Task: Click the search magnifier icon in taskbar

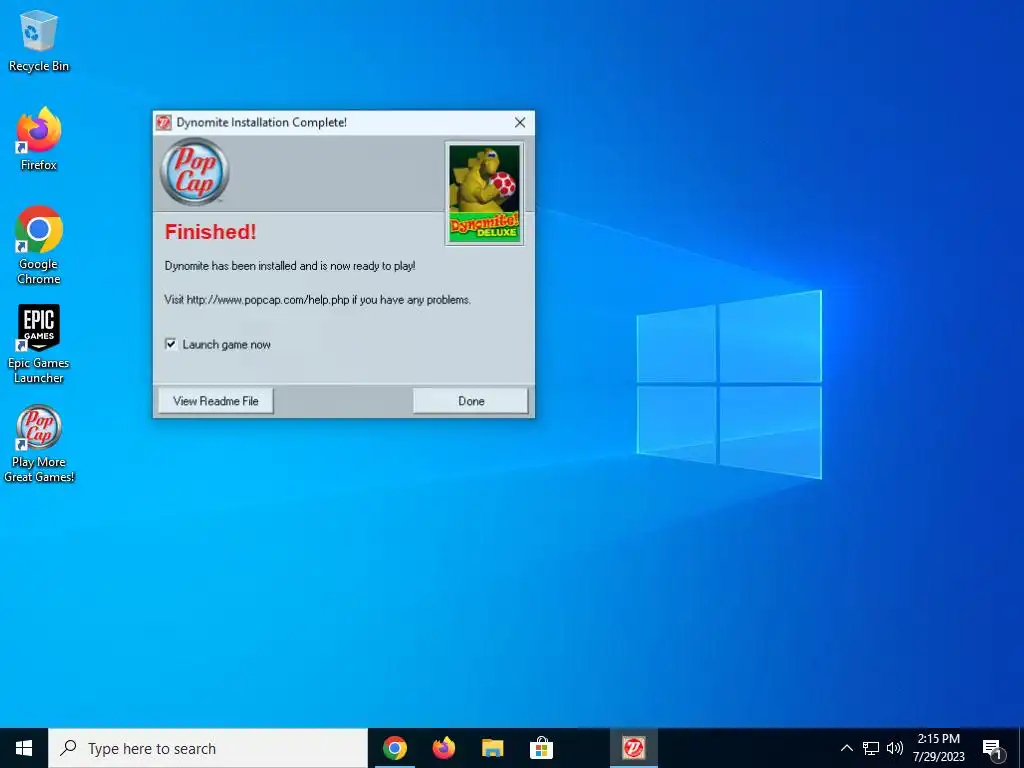Action: (x=68, y=748)
